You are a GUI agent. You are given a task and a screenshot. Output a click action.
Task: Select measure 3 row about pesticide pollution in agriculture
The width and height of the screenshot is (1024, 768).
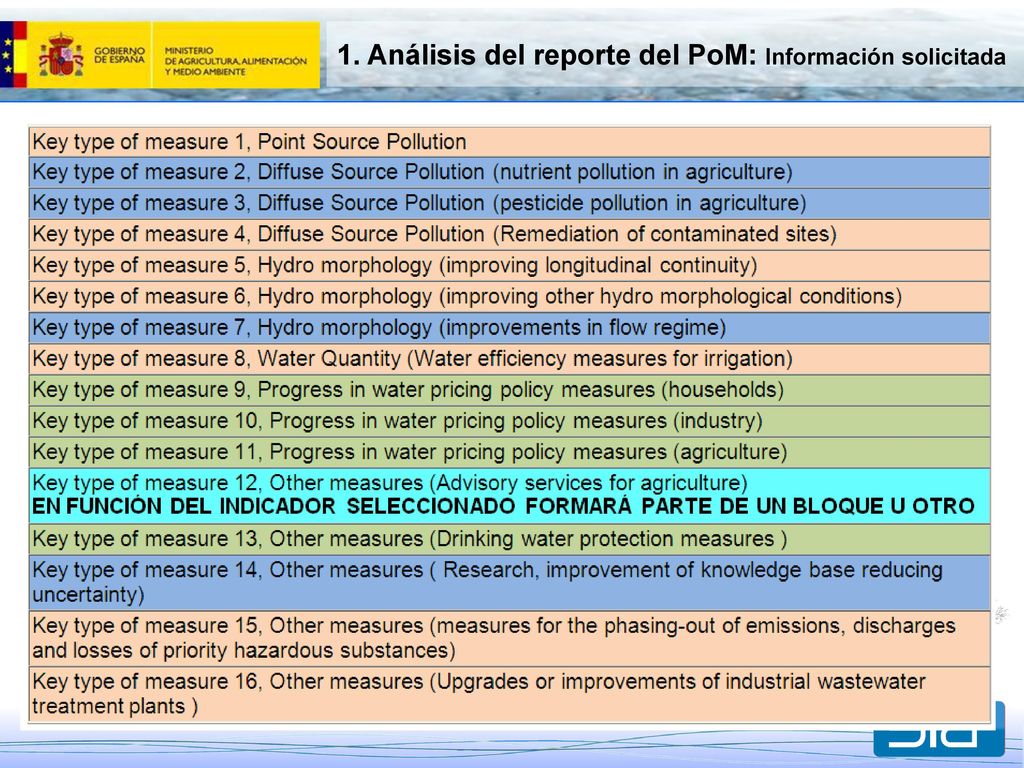[x=509, y=203]
